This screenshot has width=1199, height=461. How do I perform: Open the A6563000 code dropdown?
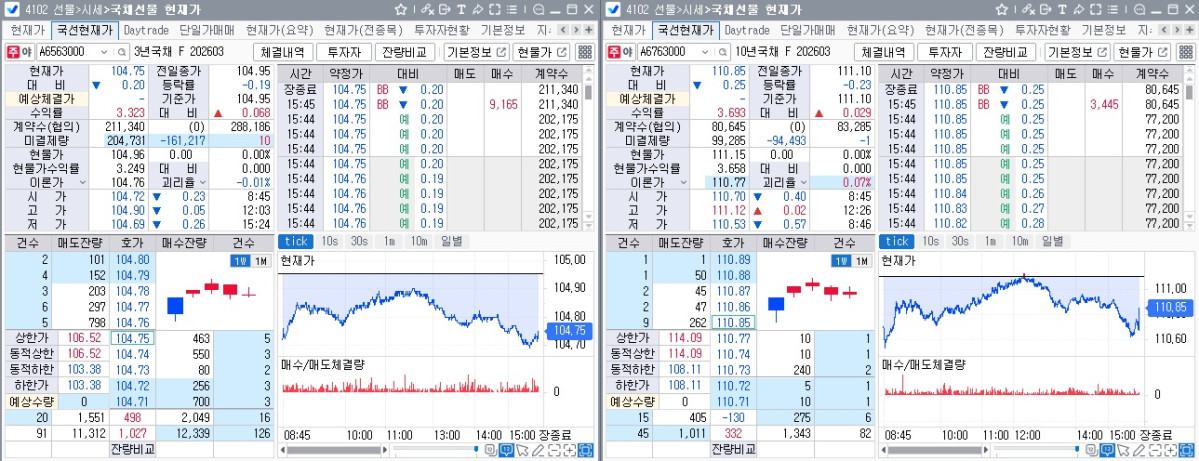(104, 52)
